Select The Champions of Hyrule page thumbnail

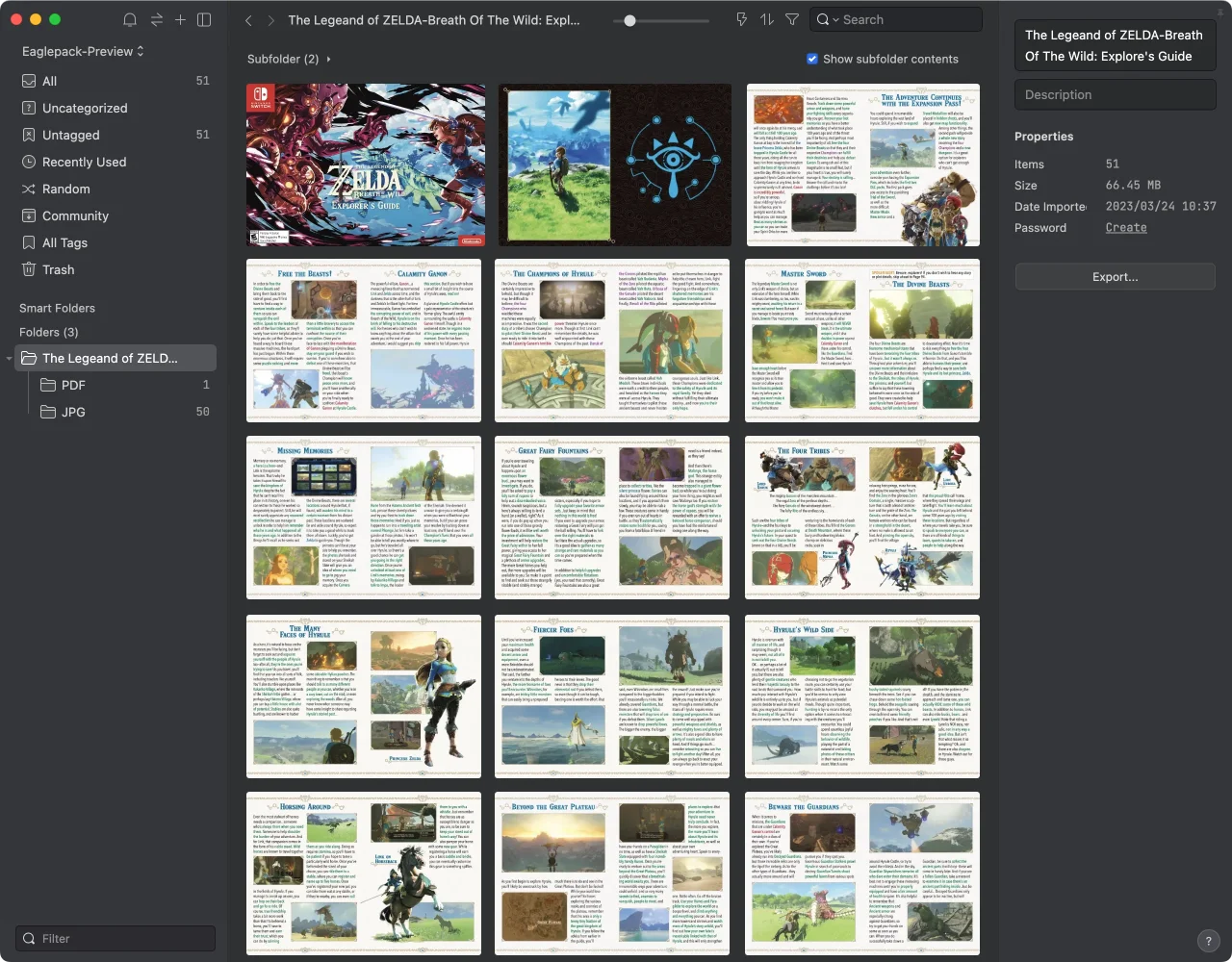click(x=612, y=340)
